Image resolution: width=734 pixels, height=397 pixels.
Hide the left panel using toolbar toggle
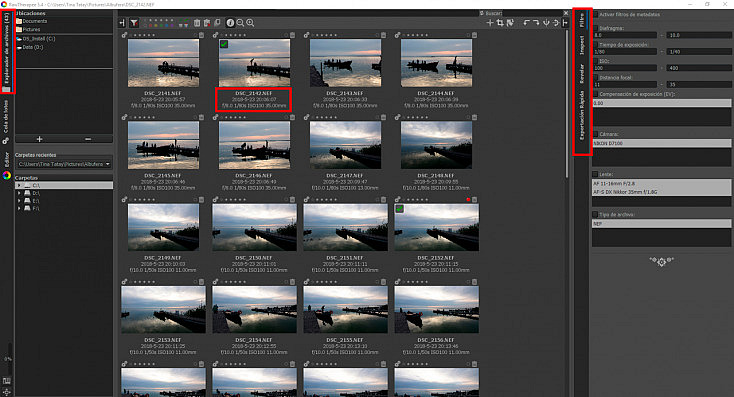click(122, 22)
